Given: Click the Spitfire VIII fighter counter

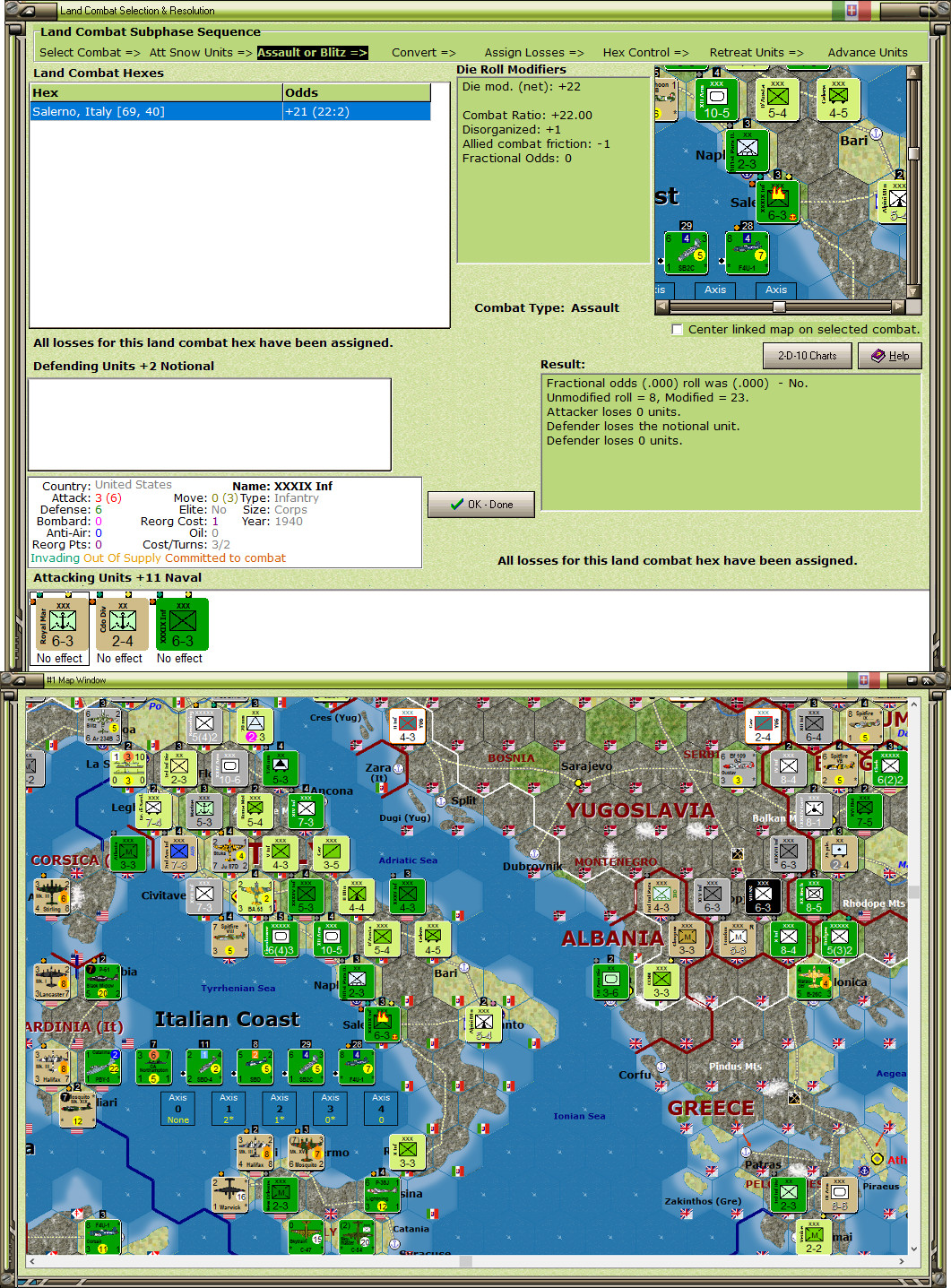Looking at the screenshot, I should [229, 938].
